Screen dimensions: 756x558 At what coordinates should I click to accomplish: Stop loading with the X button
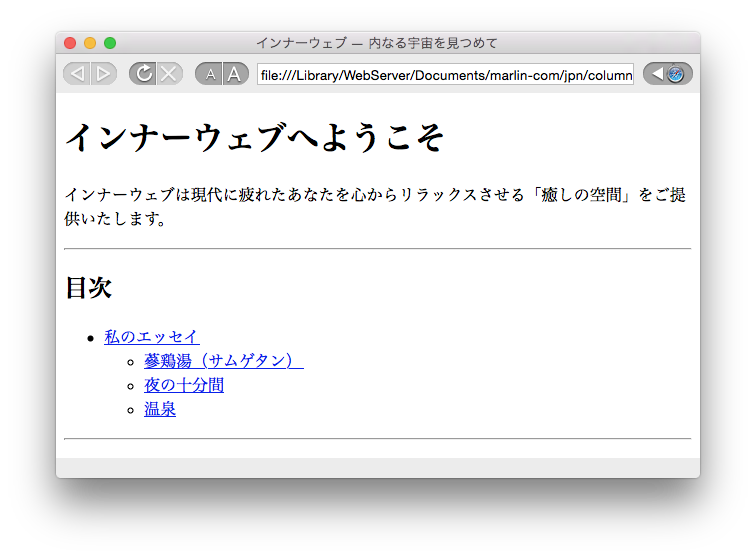pyautogui.click(x=169, y=74)
